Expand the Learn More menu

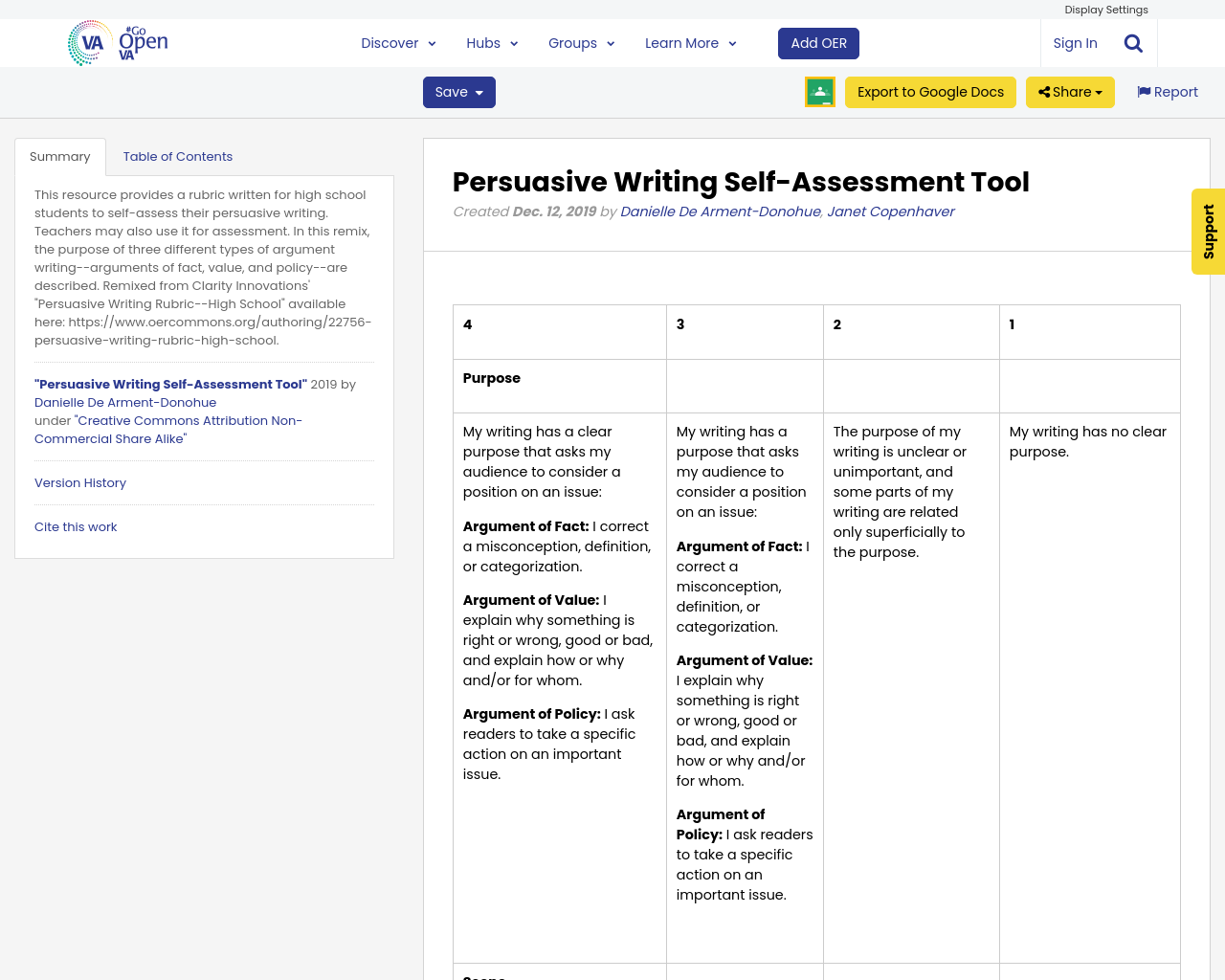(x=690, y=43)
